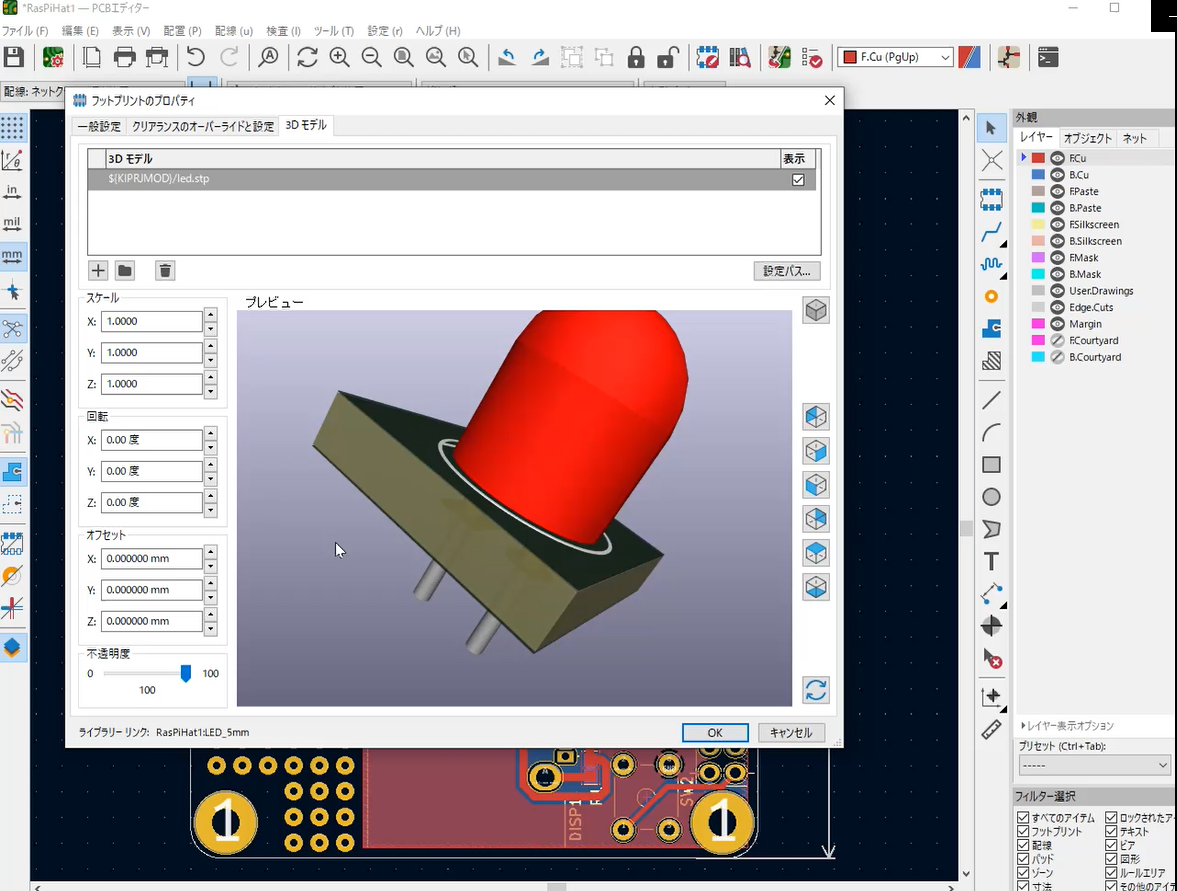Click the reload preview icon
Viewport: 1177px width, 891px height.
(816, 690)
